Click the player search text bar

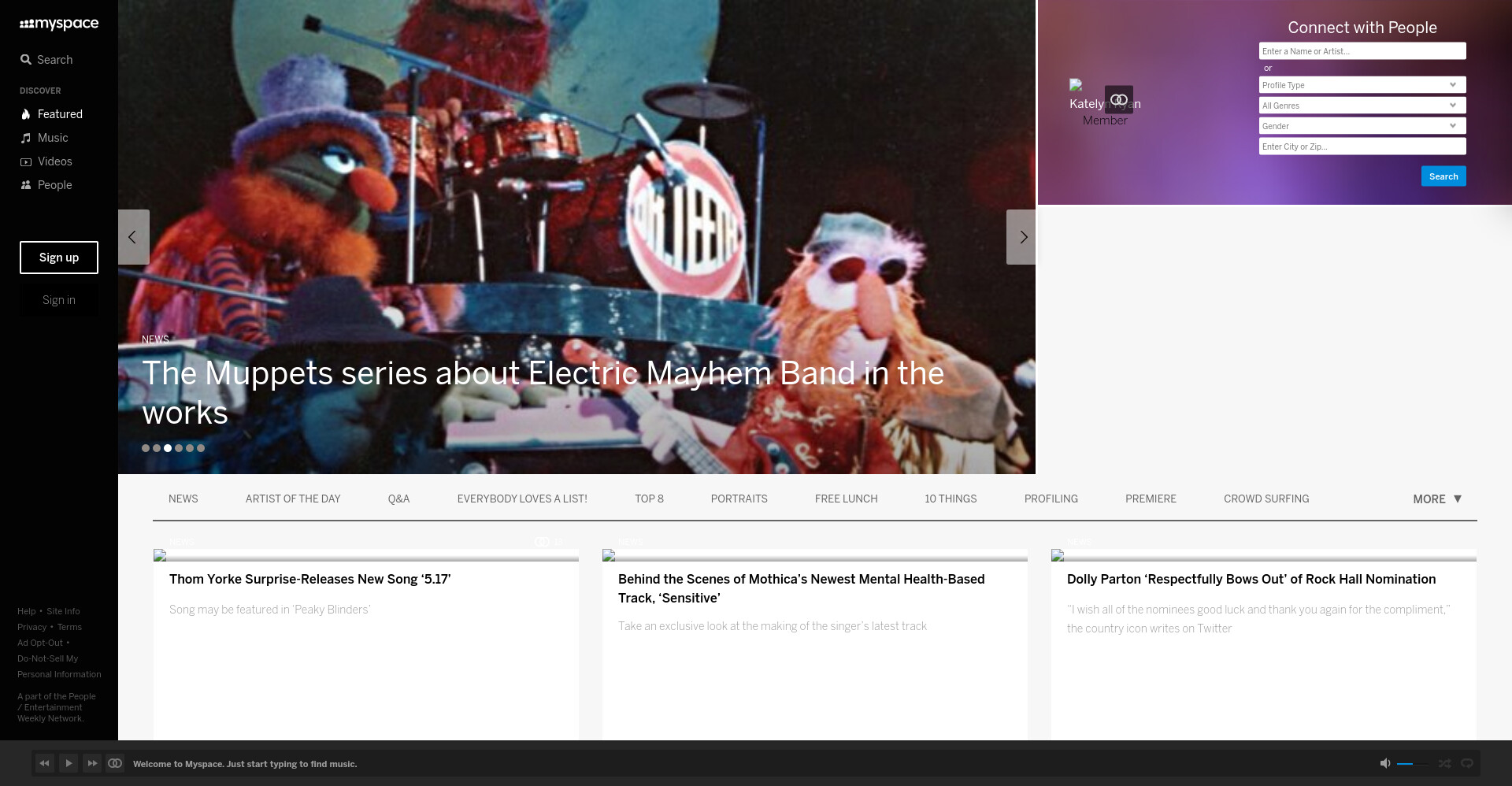(245, 764)
